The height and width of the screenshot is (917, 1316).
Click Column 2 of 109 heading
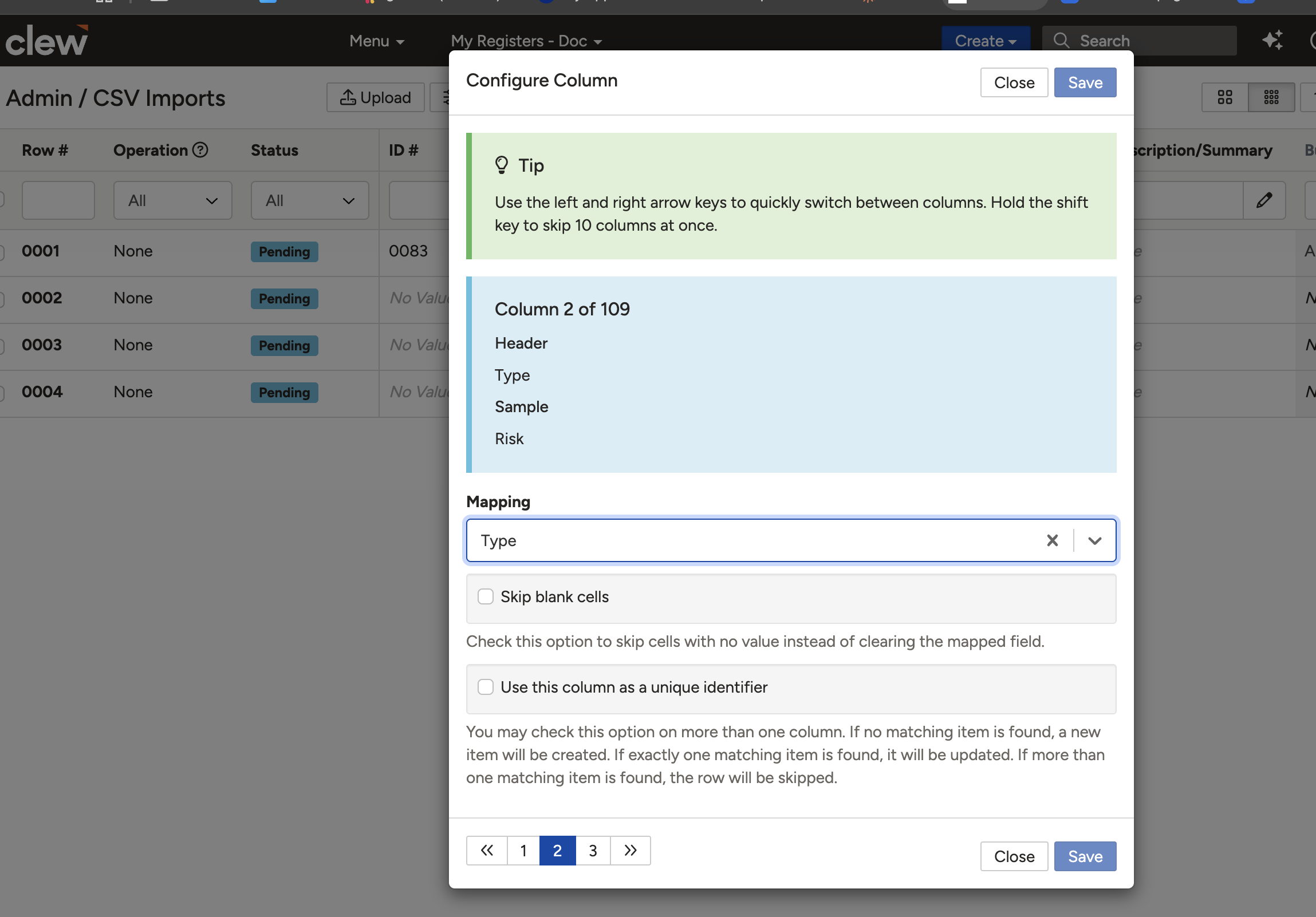click(x=562, y=309)
